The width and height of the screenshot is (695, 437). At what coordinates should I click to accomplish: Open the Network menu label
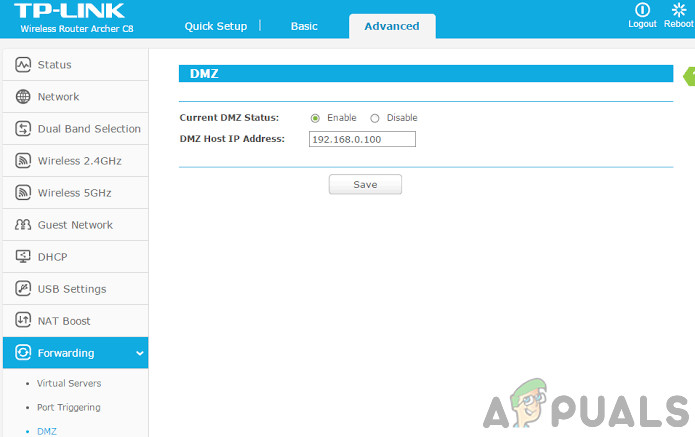59,97
